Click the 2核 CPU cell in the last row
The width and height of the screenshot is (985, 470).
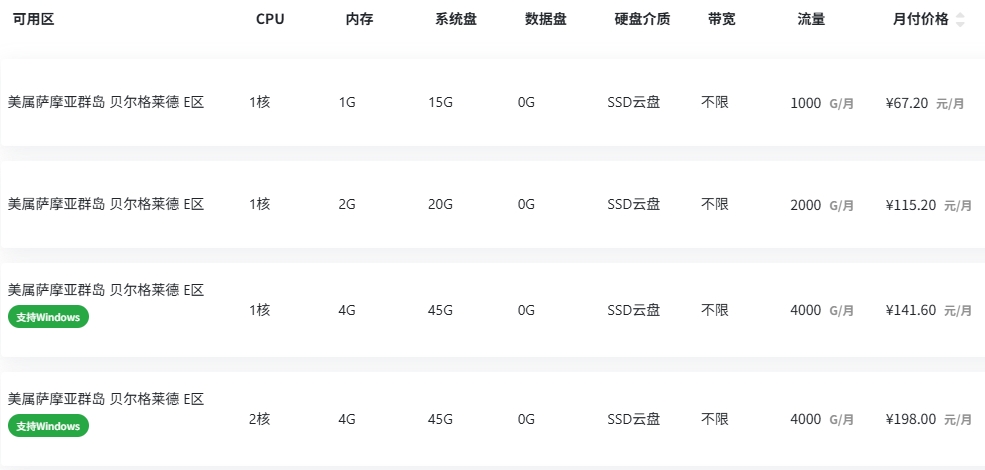pos(259,419)
